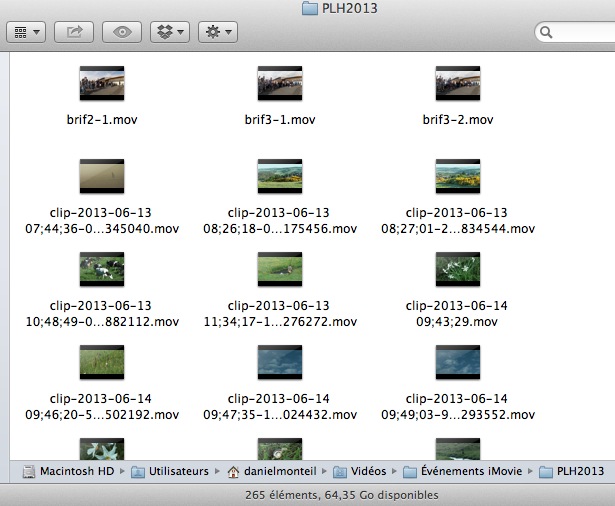Click danielmonteil home folder in path bar
The image size is (615, 506).
point(280,471)
